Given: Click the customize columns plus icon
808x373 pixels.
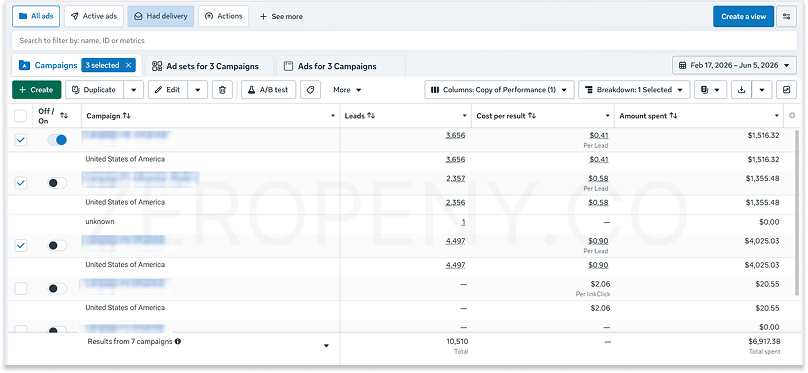Looking at the screenshot, I should coord(792,116).
